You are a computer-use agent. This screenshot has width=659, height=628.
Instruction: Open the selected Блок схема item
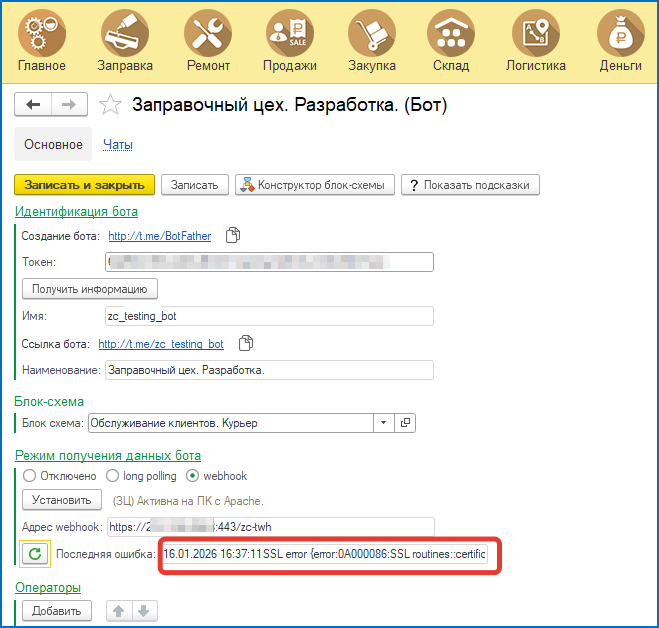405,423
